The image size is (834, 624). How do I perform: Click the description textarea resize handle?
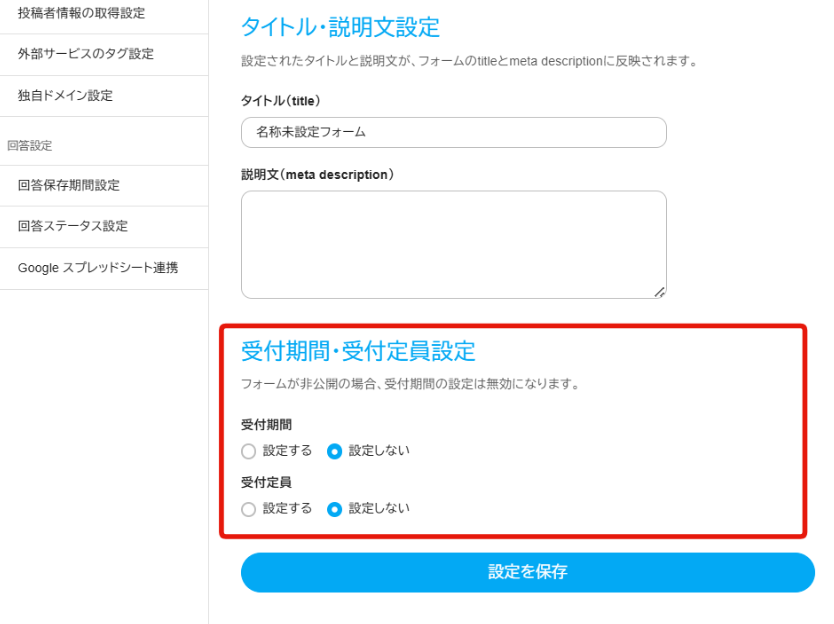[x=659, y=292]
